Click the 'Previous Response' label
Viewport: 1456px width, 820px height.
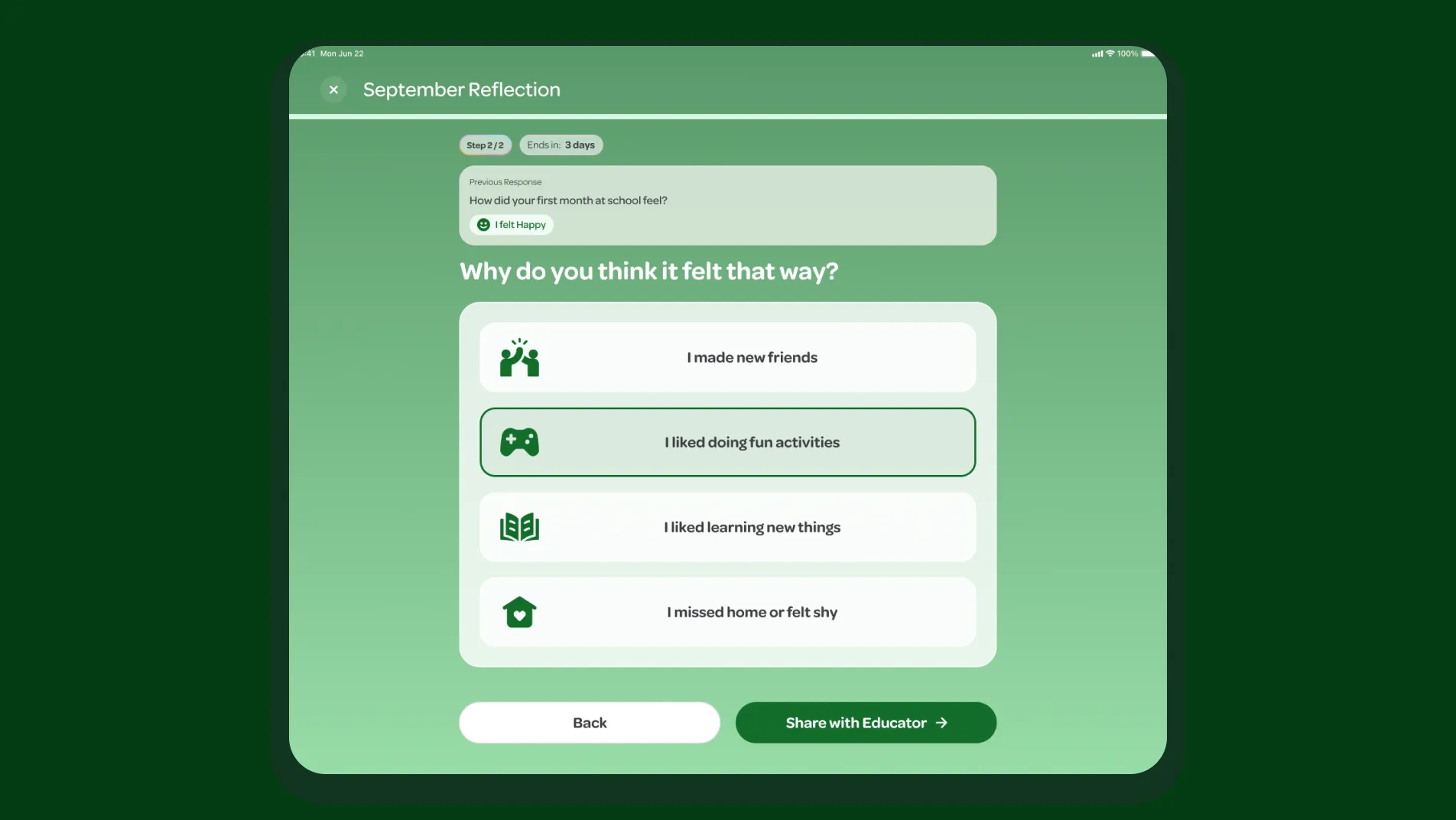click(505, 182)
